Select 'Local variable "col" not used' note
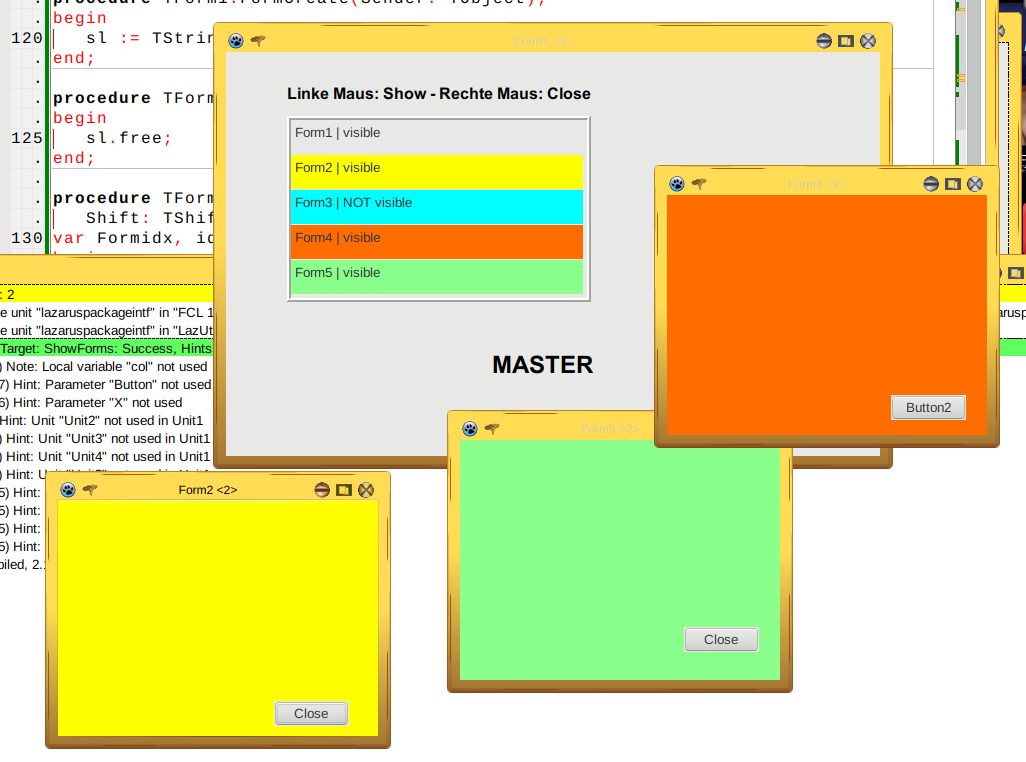The image size is (1026, 762). coord(107,366)
